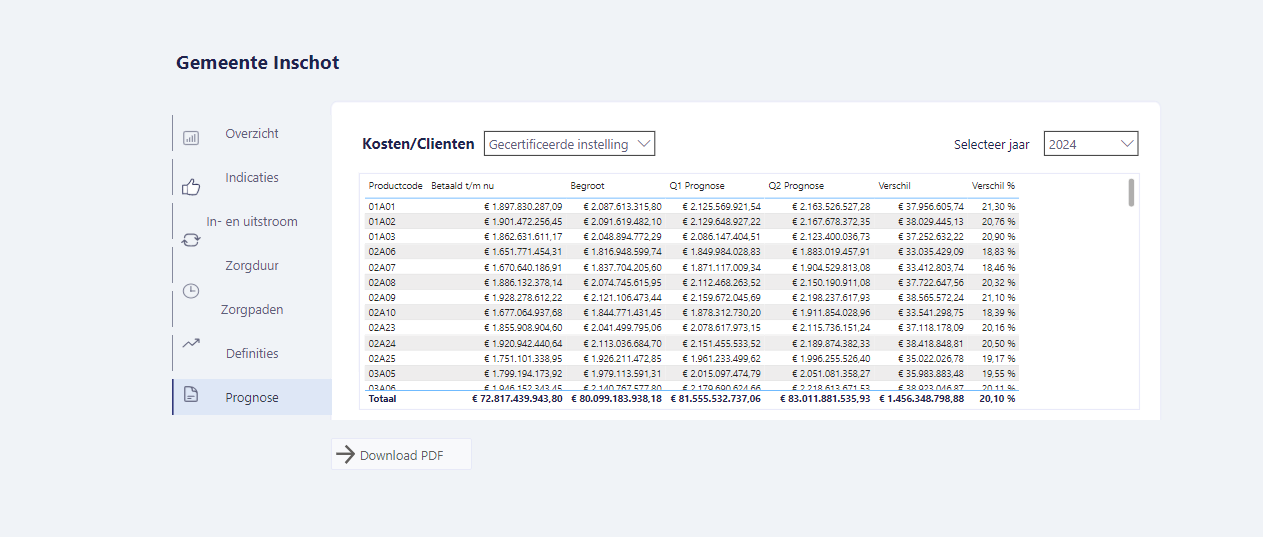This screenshot has width=1263, height=537.
Task: Click the Gemeente Inschot title
Action: [258, 63]
